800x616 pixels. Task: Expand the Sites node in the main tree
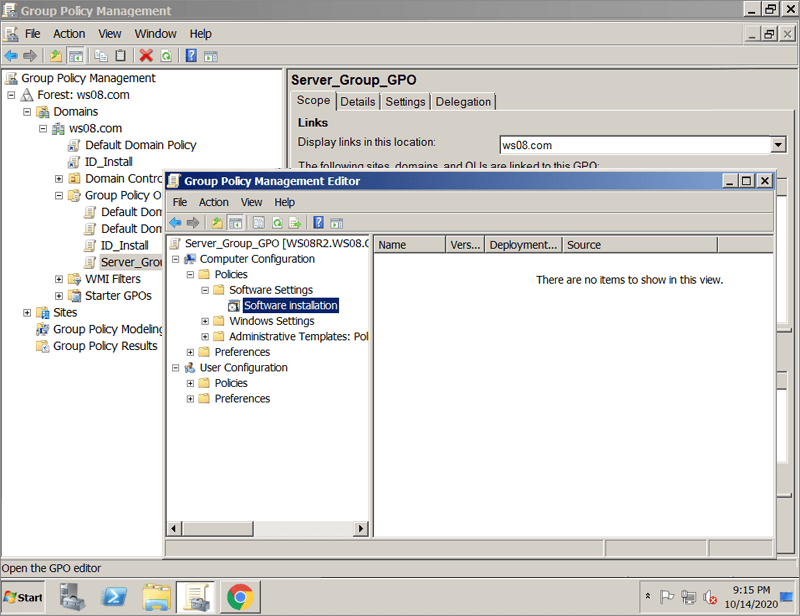[28, 313]
